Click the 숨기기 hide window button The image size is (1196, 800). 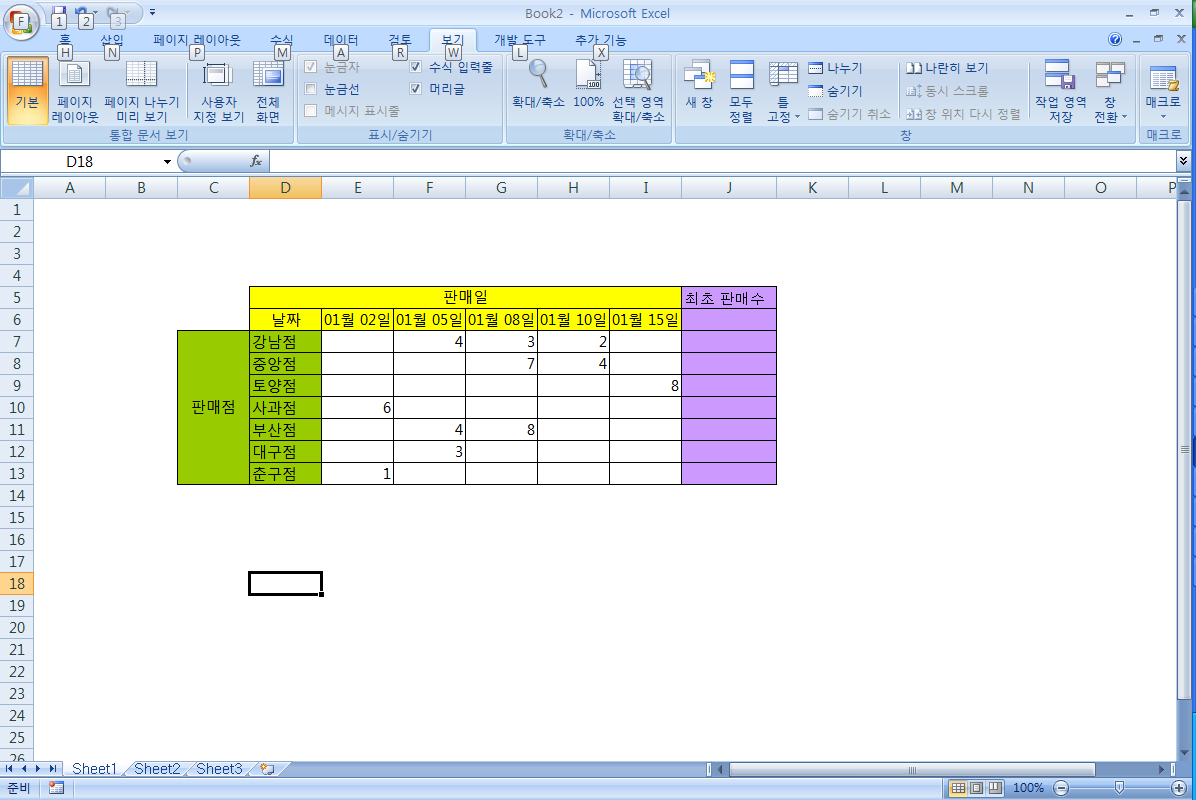point(835,91)
